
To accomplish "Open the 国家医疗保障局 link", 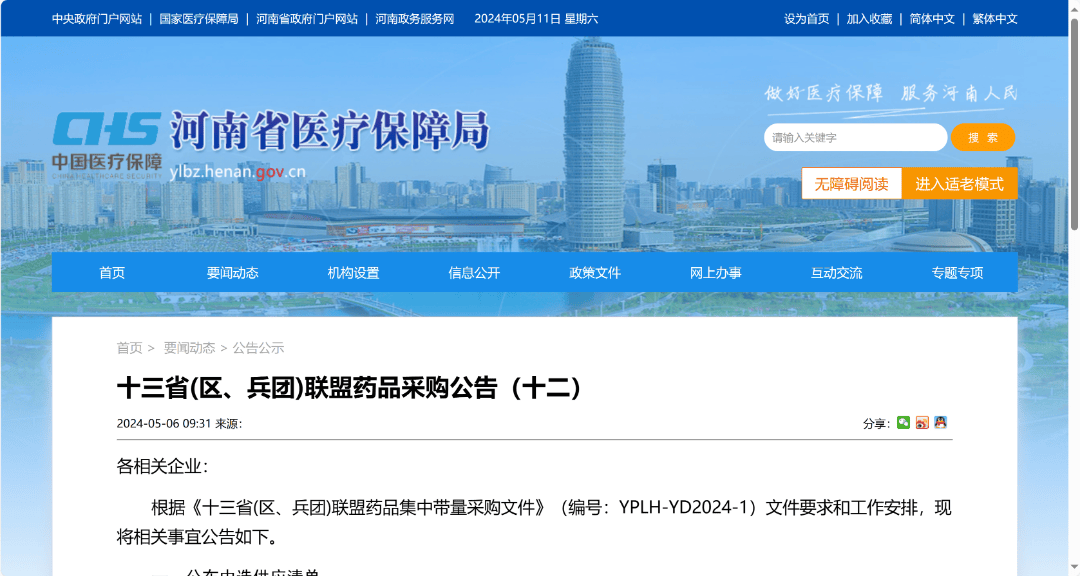I will click(x=198, y=18).
